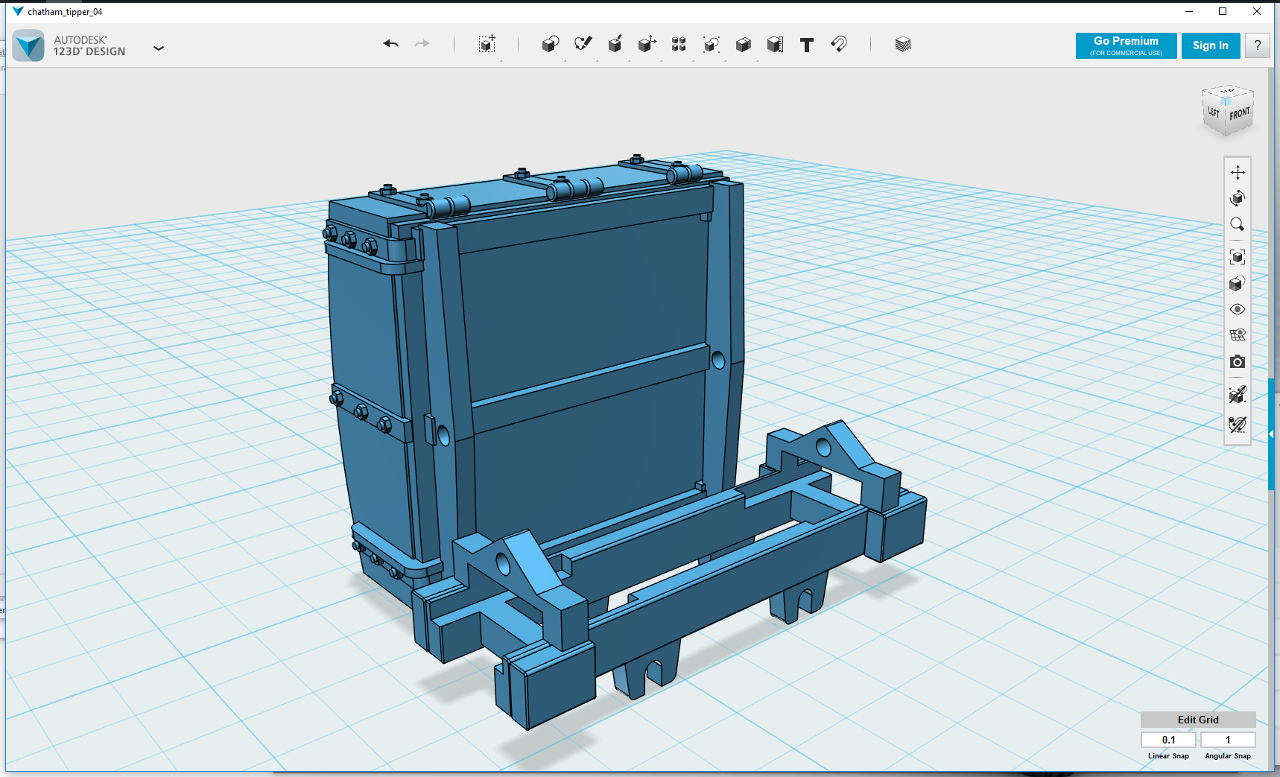
Task: Switch to the Left view on view cube
Action: (x=1214, y=112)
